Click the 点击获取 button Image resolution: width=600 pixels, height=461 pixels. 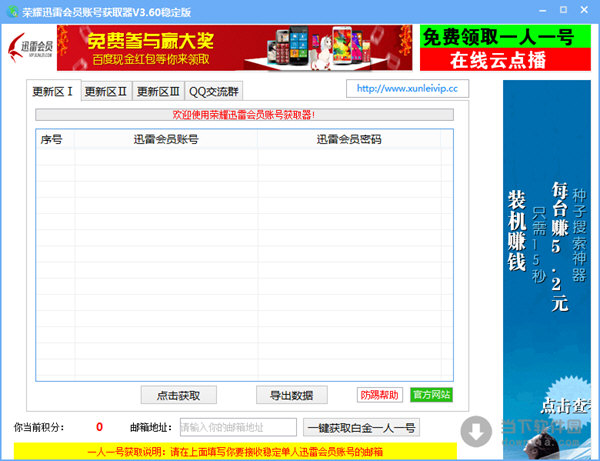pyautogui.click(x=178, y=395)
